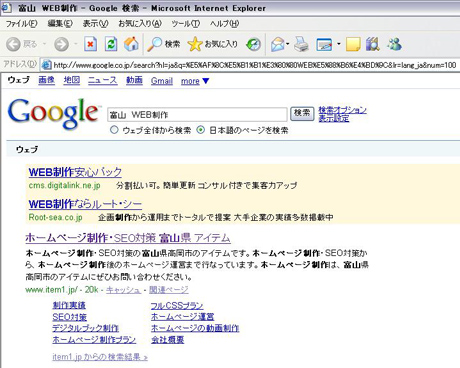Click Root-sea.co.jp ad URL text
The height and width of the screenshot is (368, 460).
[55, 217]
